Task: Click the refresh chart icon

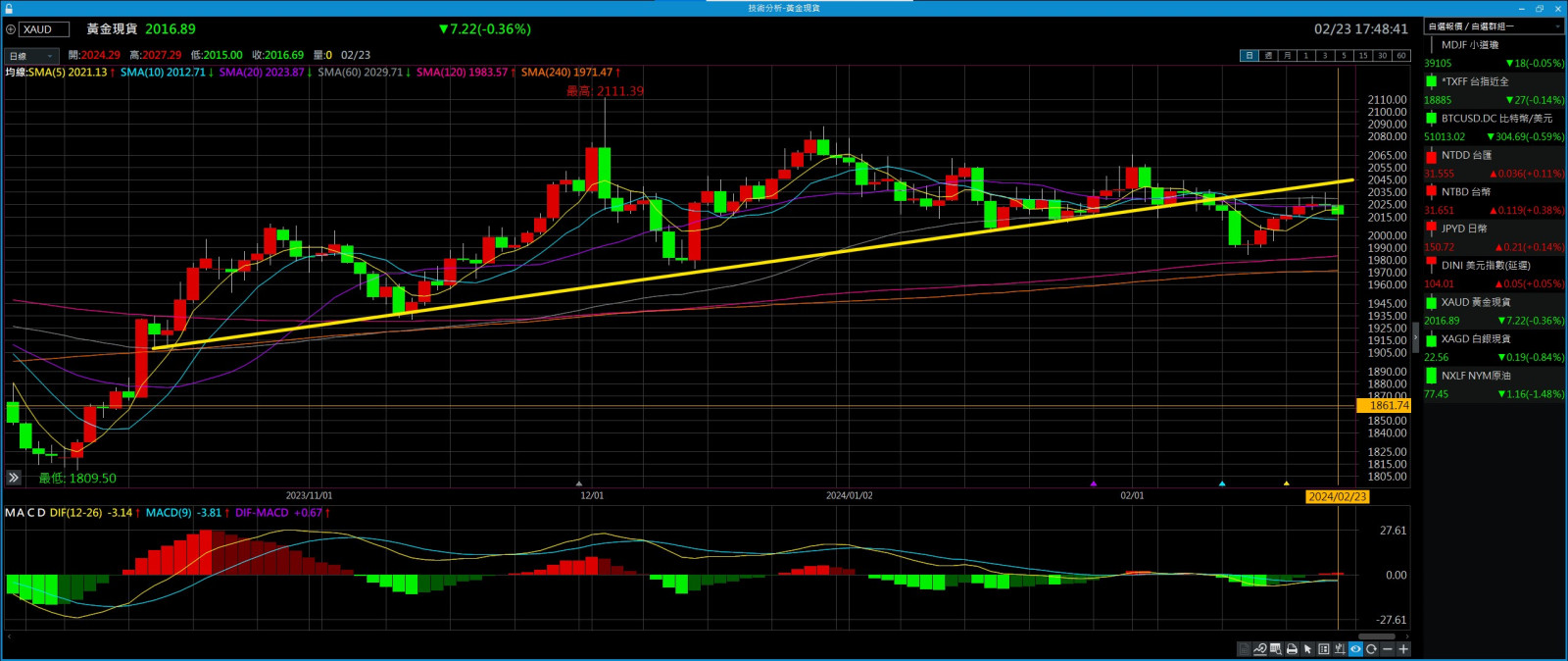Action: [x=1372, y=649]
